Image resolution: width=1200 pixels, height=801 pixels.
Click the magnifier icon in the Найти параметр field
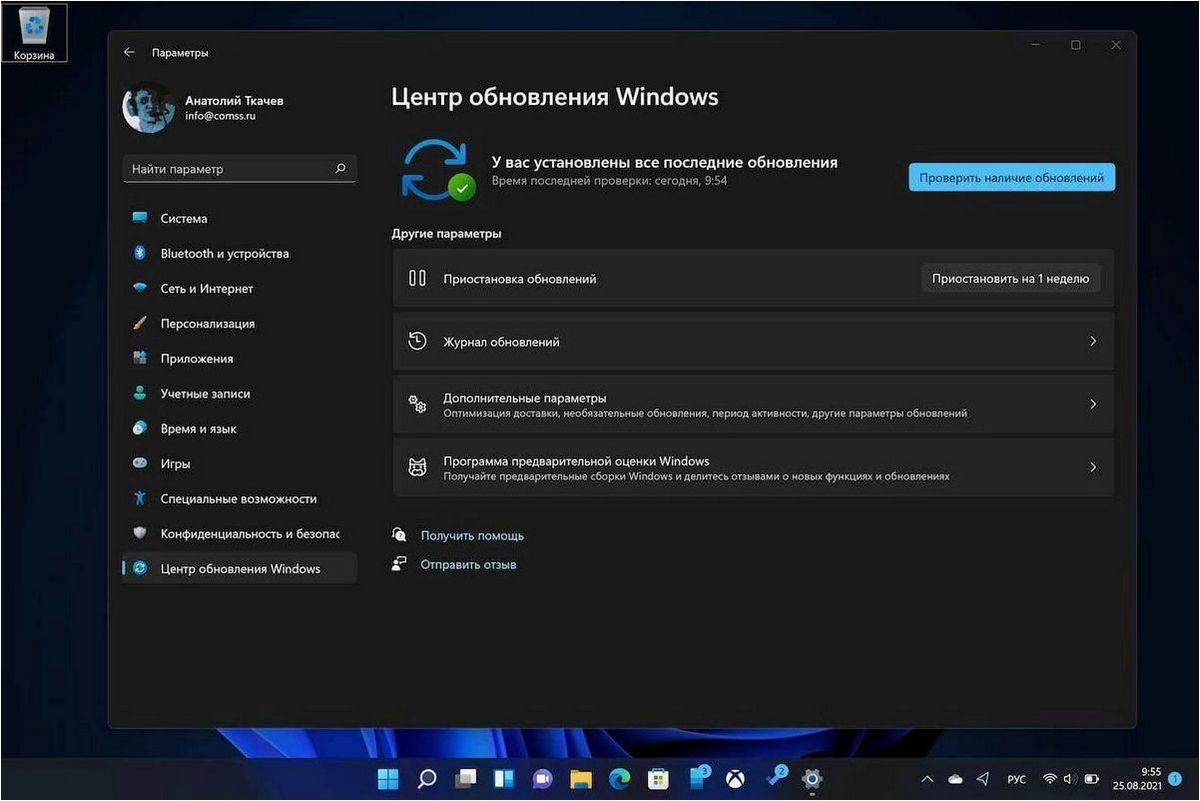pos(341,169)
